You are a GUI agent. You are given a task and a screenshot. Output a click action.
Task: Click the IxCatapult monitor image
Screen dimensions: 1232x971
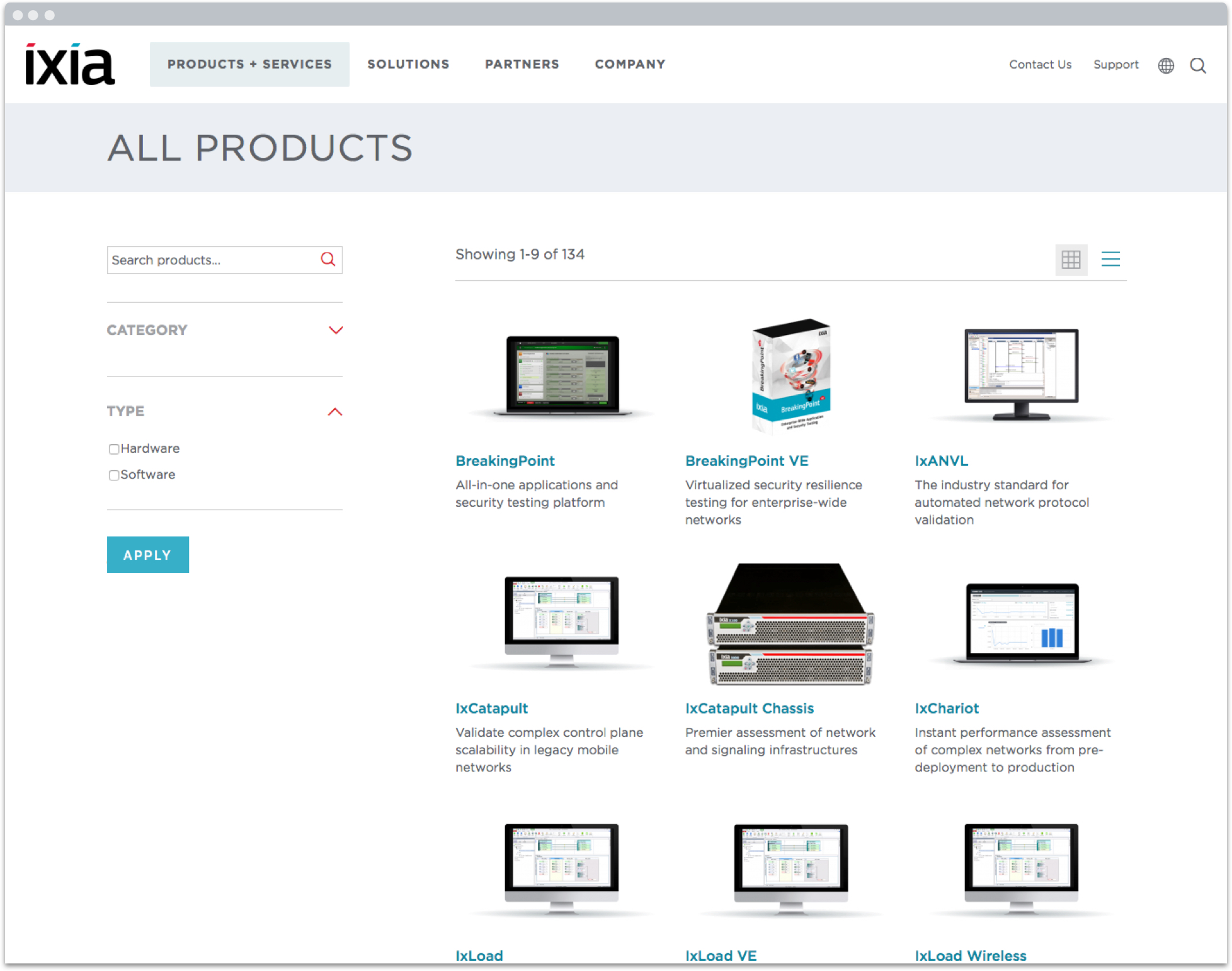tap(561, 622)
